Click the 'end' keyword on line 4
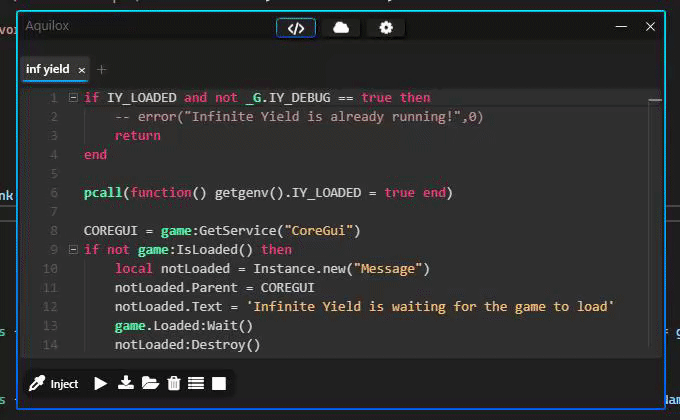The height and width of the screenshot is (420, 680). (x=95, y=155)
